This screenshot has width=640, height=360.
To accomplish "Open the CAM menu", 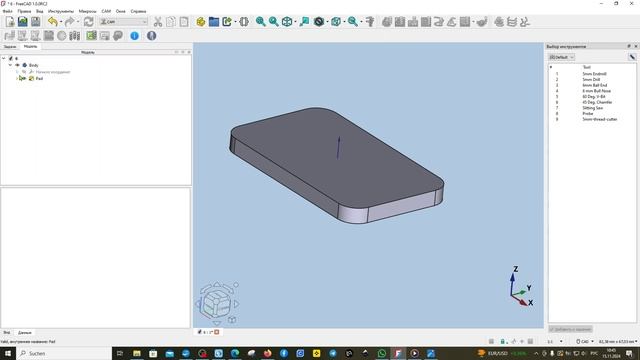I will tap(106, 11).
